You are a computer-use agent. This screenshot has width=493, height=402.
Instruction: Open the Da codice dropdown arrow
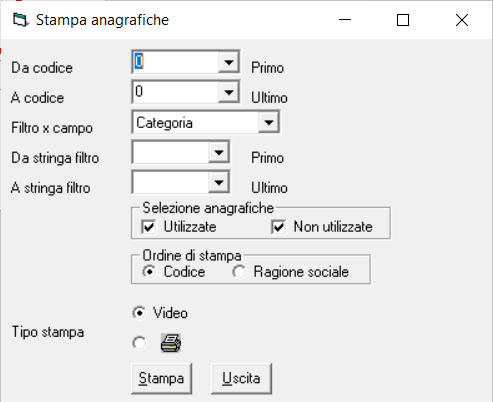[x=229, y=62]
